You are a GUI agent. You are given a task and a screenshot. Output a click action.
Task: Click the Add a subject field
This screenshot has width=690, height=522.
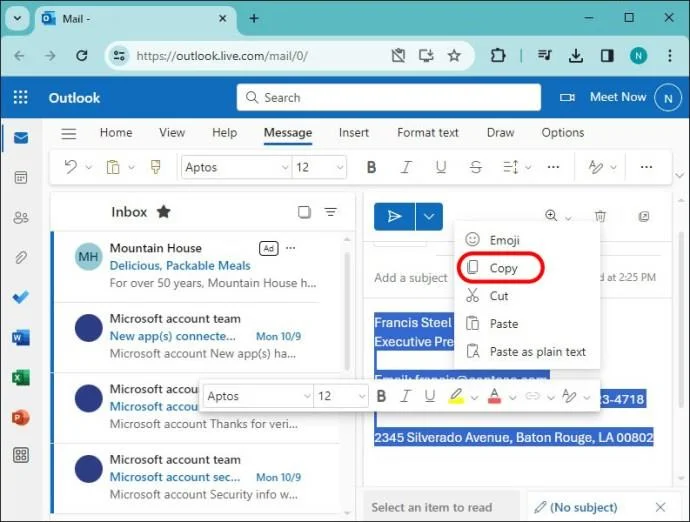pyautogui.click(x=411, y=278)
